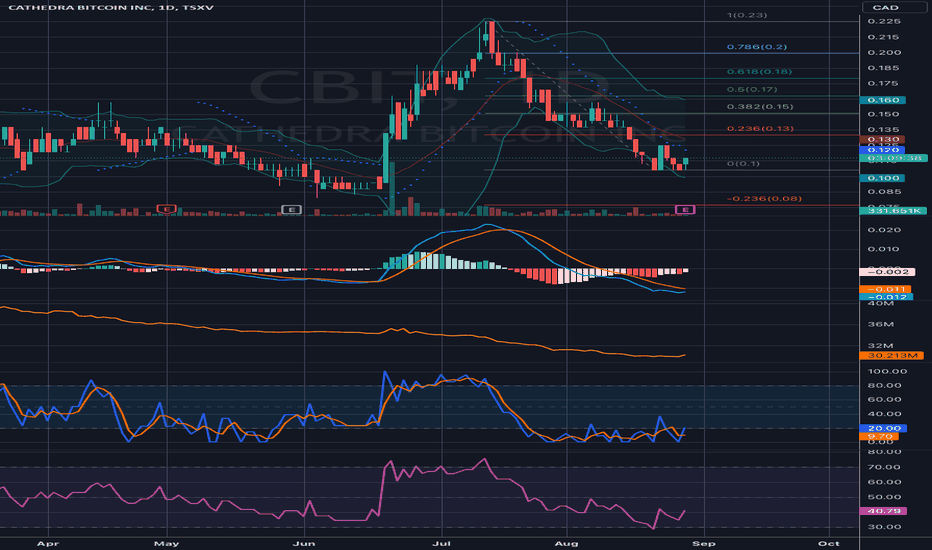Select the Fibonacci label '0.382(0.15)'
This screenshot has width=932, height=550.
pos(760,106)
